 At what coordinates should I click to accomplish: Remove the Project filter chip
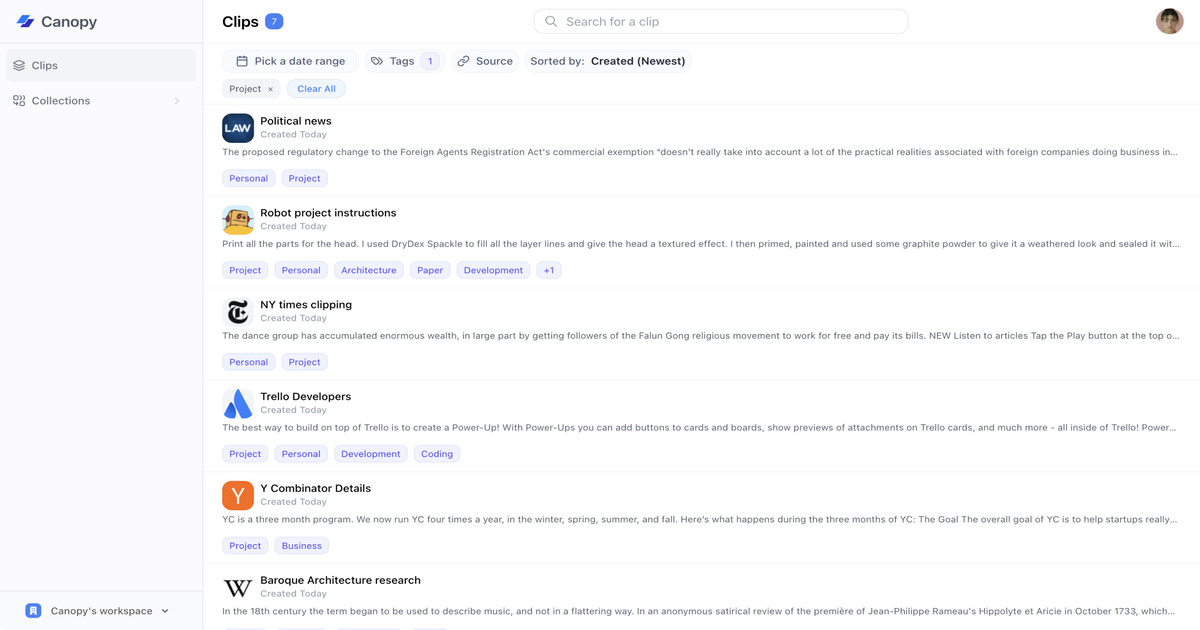[x=270, y=89]
